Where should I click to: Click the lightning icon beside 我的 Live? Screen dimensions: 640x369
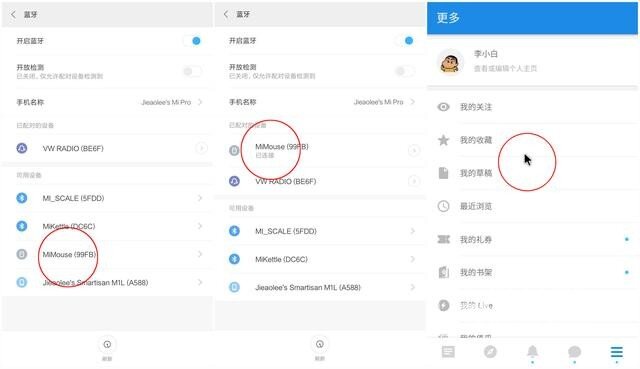click(444, 305)
